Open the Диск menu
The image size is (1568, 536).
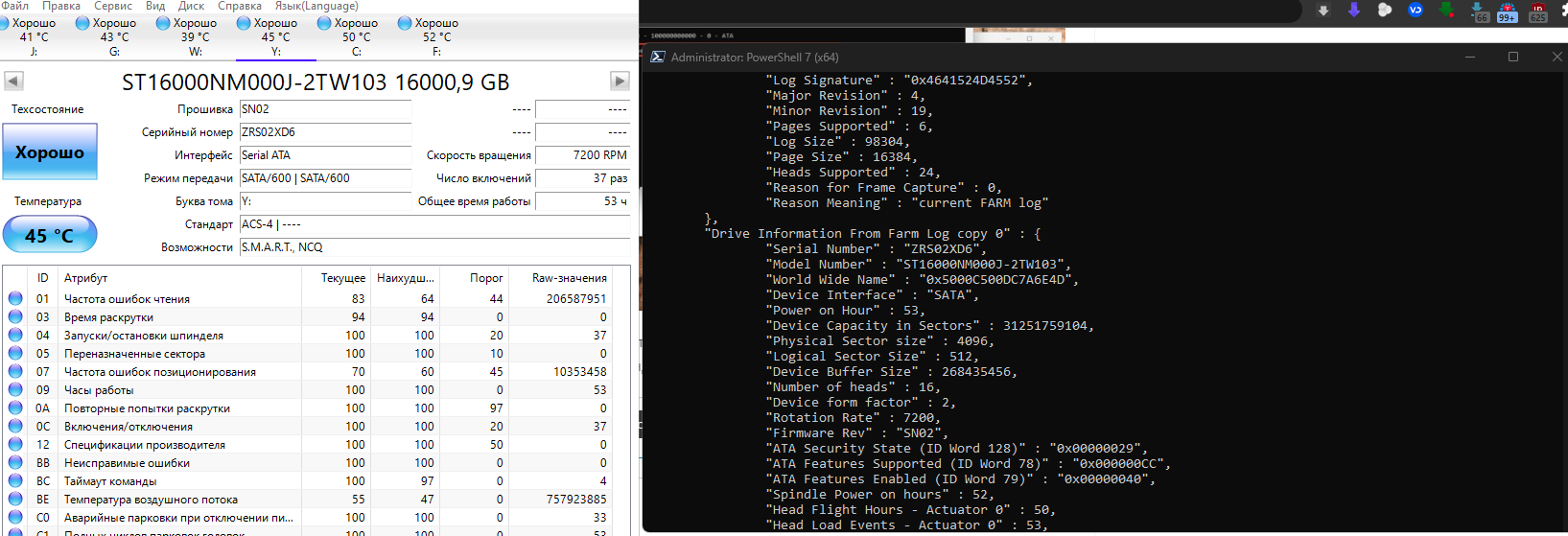[x=191, y=6]
